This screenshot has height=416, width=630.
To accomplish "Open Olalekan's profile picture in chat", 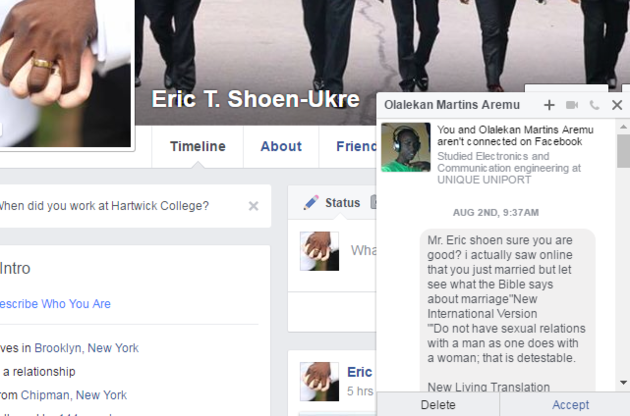I will [405, 147].
